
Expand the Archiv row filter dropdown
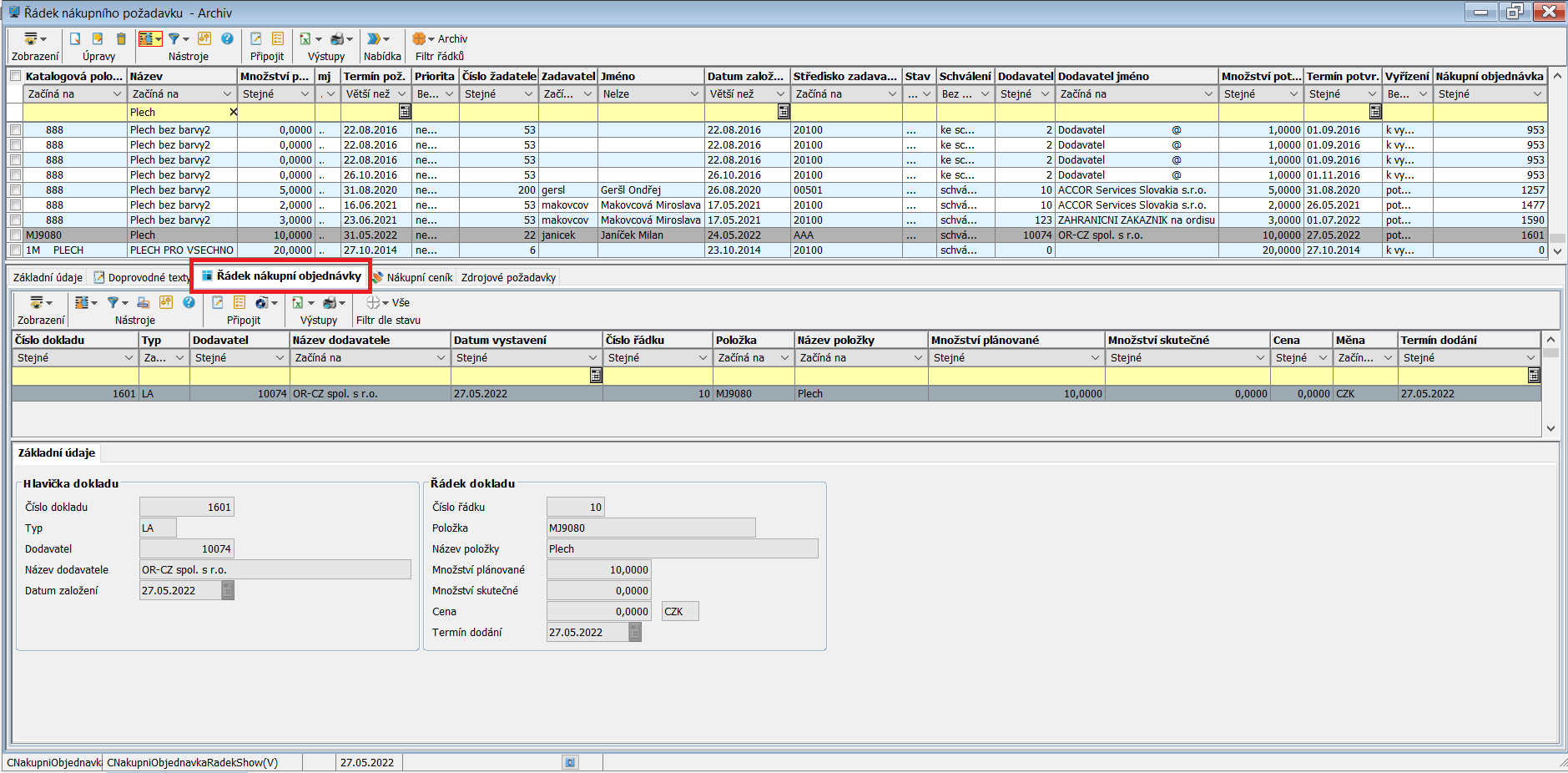[x=431, y=39]
